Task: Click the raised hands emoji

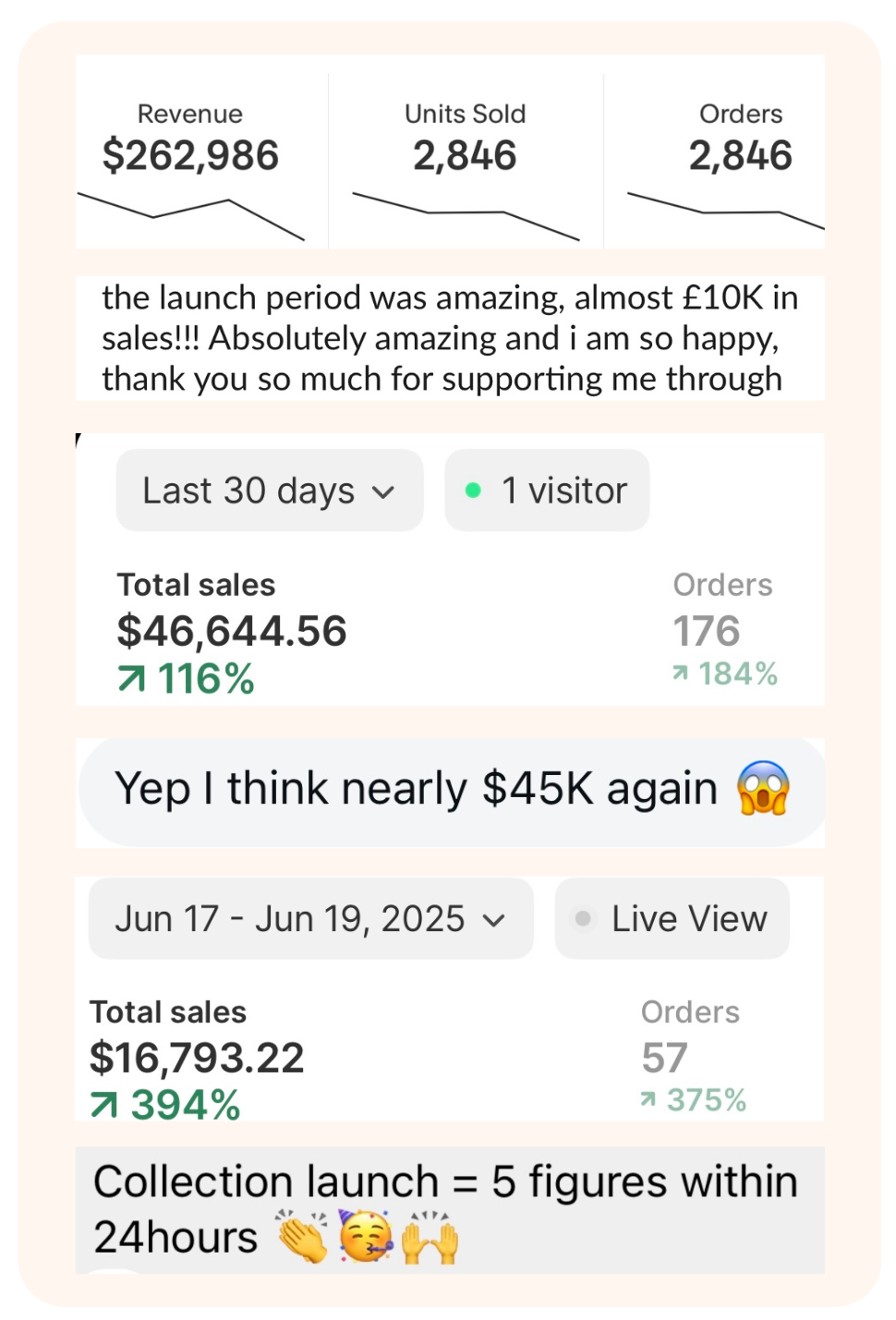Action: click(x=430, y=1236)
